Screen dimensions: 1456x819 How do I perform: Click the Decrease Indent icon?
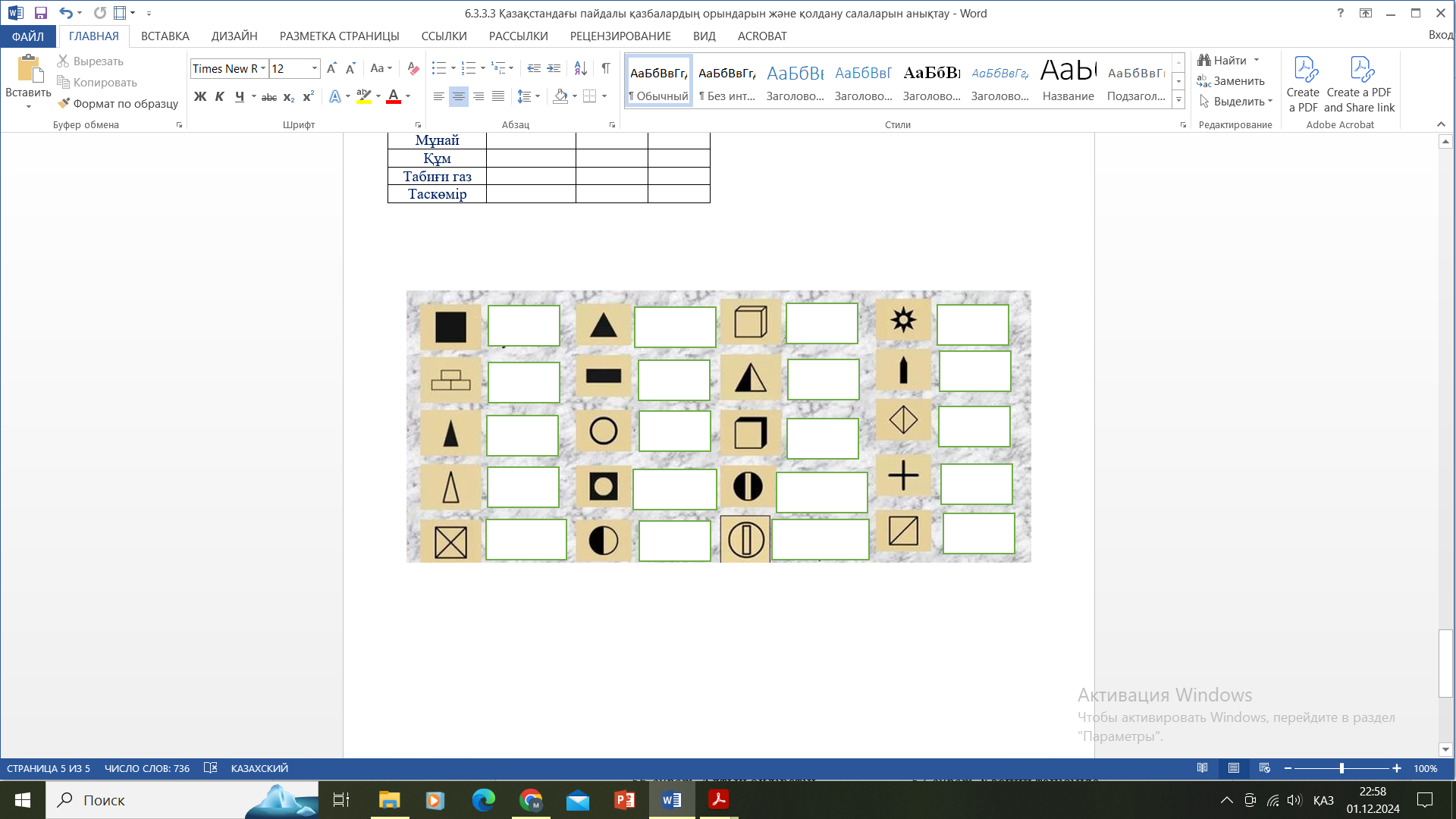pos(534,68)
